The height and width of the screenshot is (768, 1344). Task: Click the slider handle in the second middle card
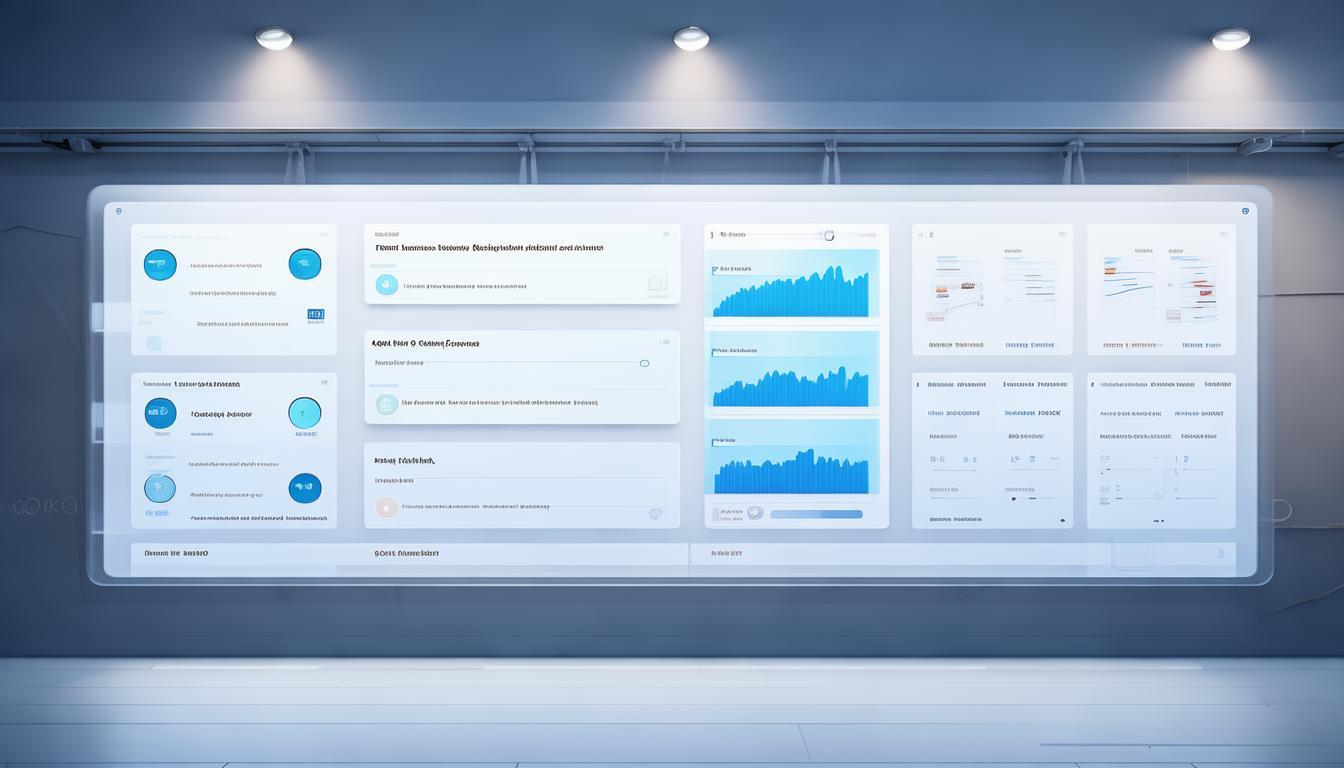coord(644,363)
